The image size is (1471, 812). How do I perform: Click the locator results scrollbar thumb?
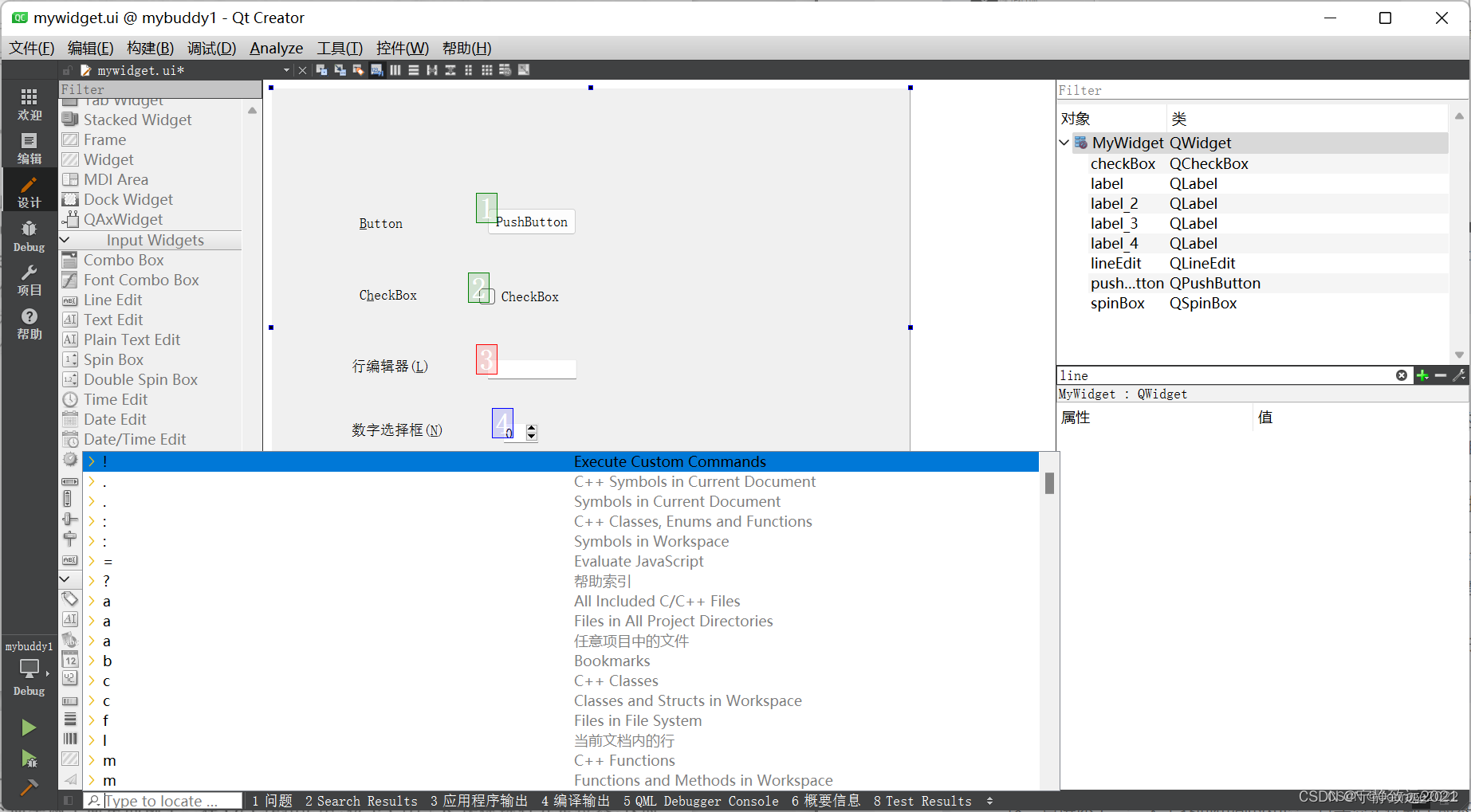pyautogui.click(x=1049, y=483)
